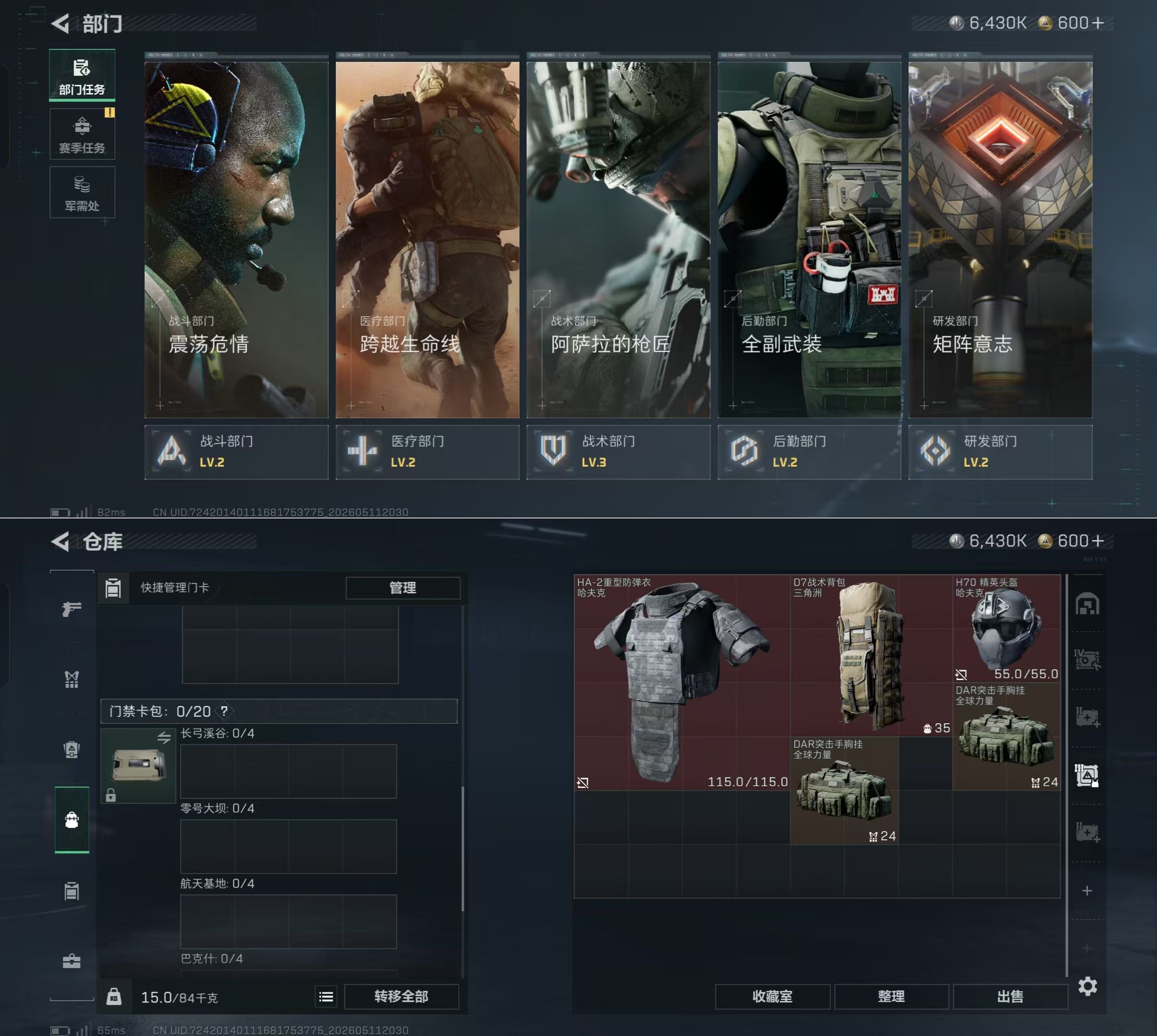Click the 快捷管理门卡 card icon
Viewport: 1157px width, 1036px height.
pos(113,588)
